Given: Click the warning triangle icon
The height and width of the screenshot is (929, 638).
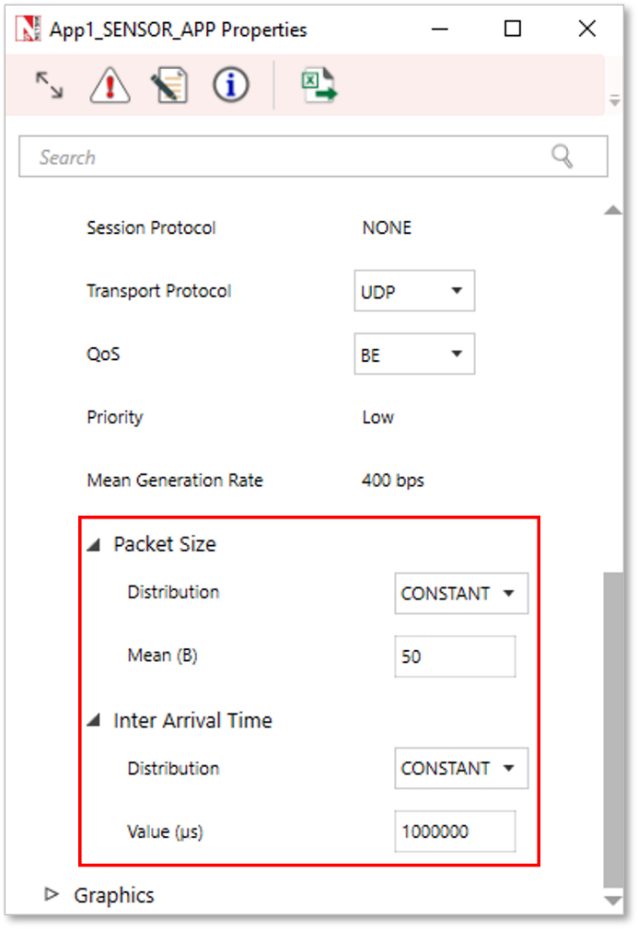Looking at the screenshot, I should [109, 86].
